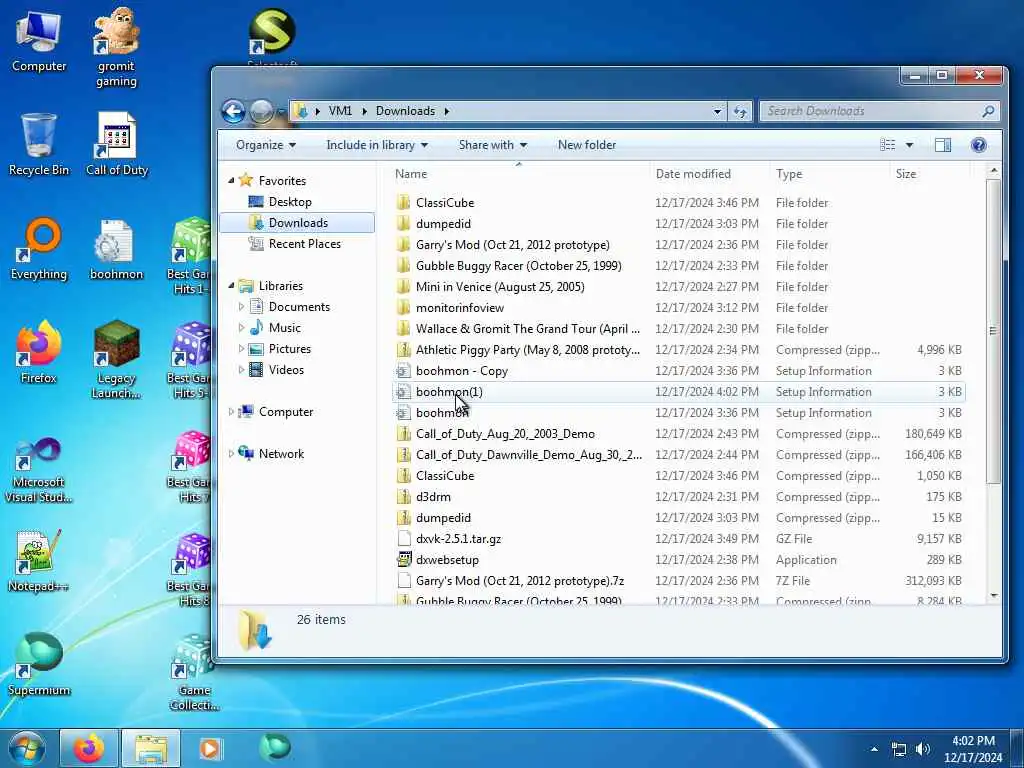Open the Windows Start orb
1024x768 pixels.
click(x=27, y=748)
